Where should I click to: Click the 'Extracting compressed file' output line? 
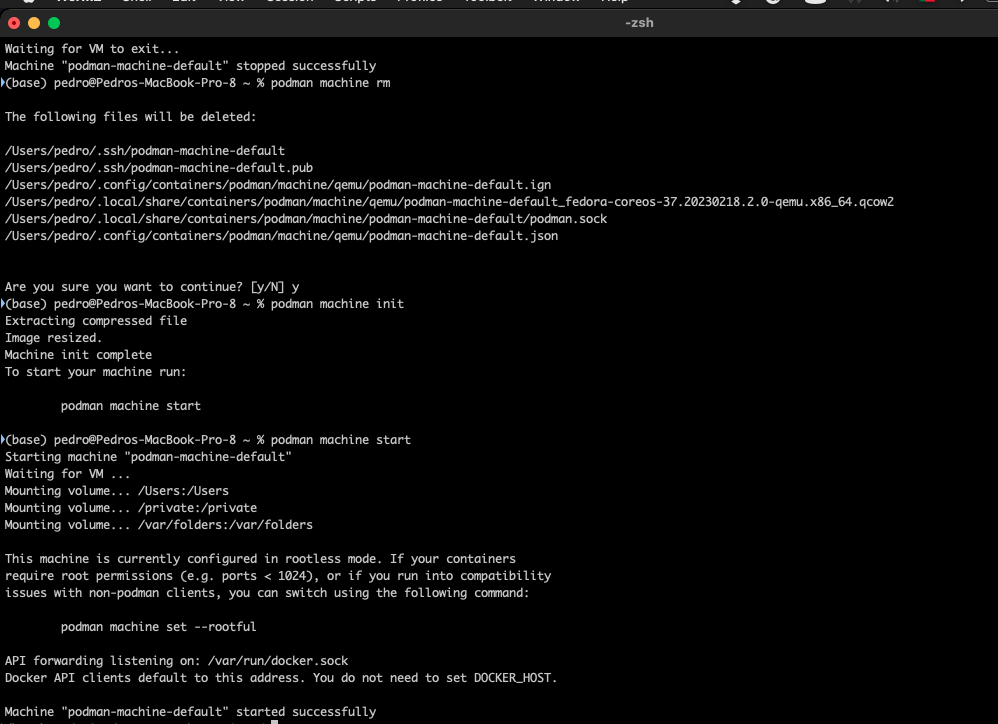click(95, 321)
